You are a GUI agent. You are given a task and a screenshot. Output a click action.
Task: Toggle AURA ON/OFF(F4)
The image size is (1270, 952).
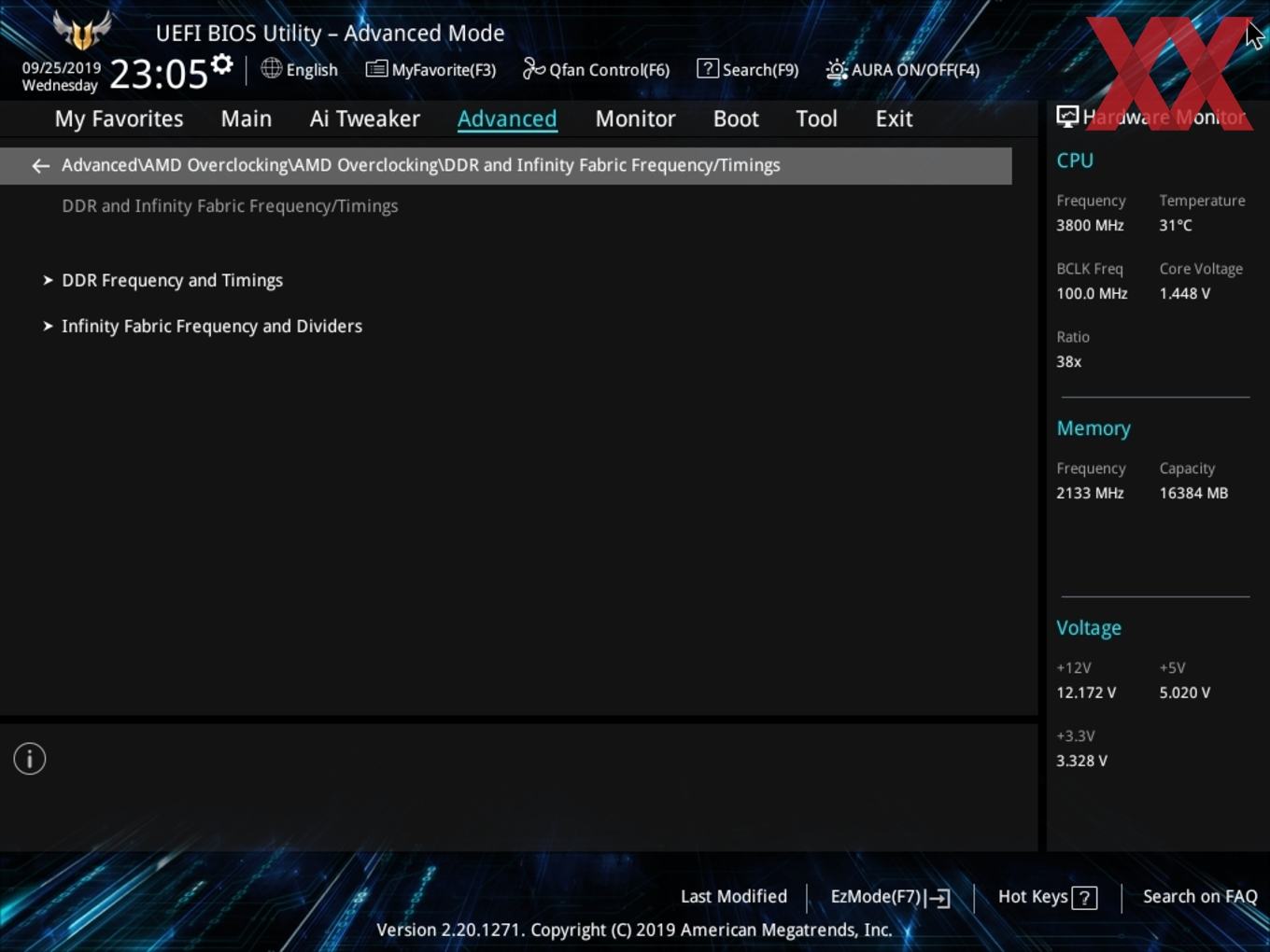(x=903, y=69)
